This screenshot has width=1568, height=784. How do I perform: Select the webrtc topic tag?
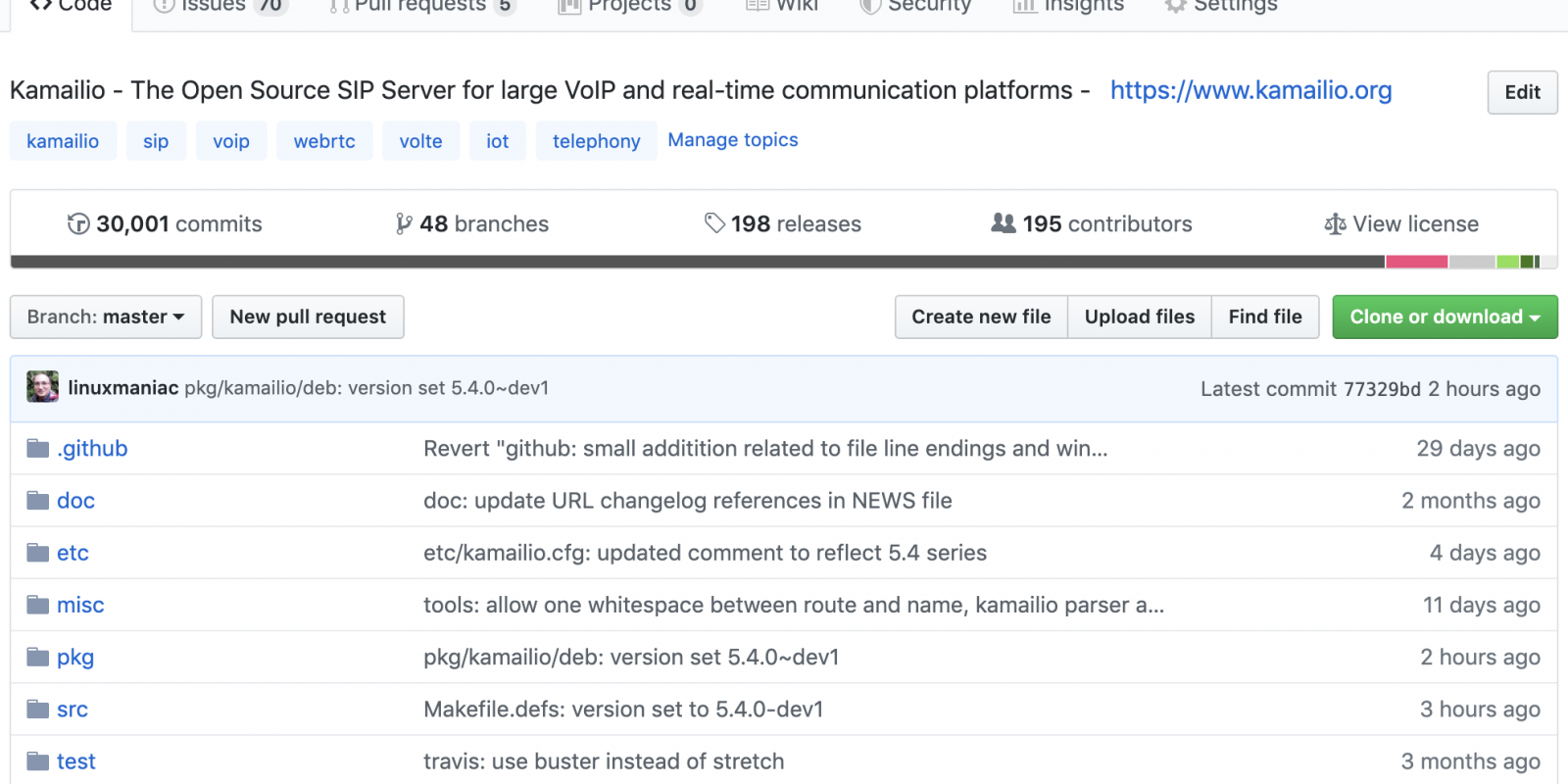[x=324, y=141]
